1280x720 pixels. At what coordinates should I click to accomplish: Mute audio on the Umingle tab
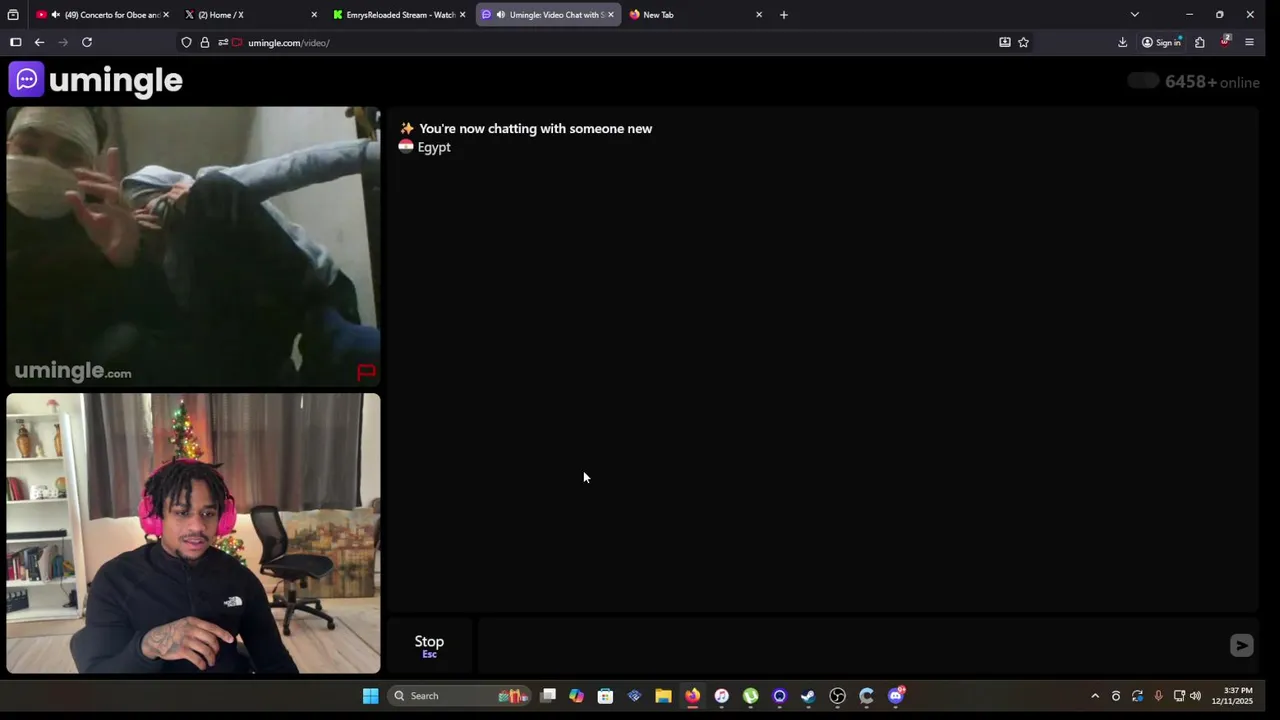(500, 15)
